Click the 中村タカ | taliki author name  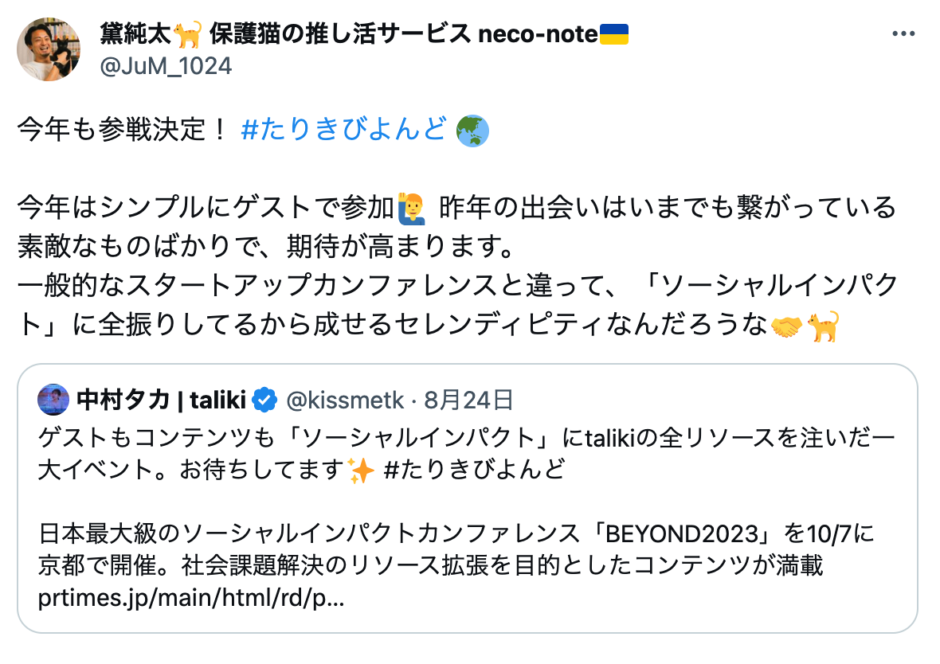click(159, 401)
